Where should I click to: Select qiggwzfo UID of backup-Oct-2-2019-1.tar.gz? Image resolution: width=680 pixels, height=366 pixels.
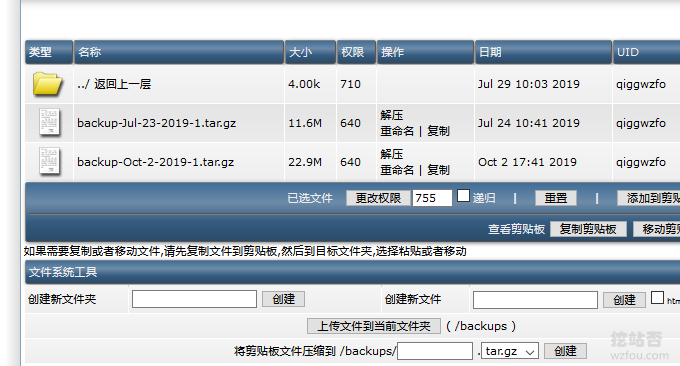coord(641,162)
